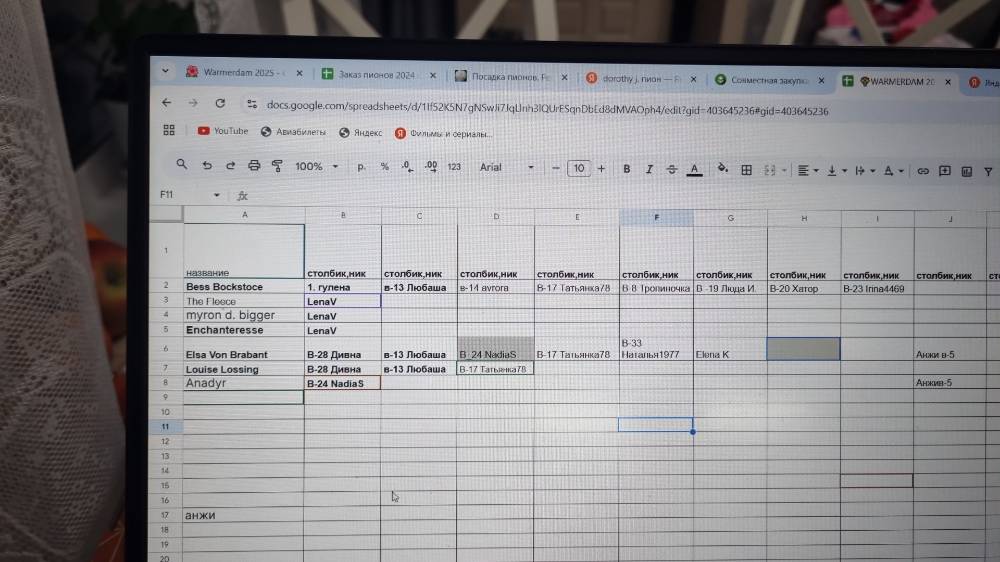Toggle strikethrough formatting

coord(672,170)
